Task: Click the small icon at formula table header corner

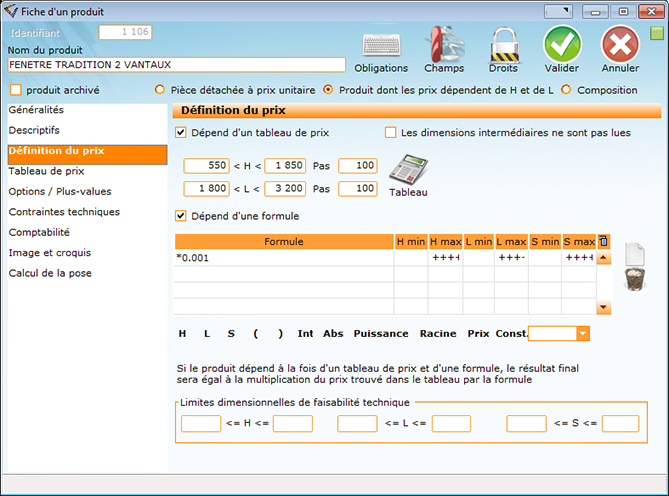Action: tap(603, 241)
